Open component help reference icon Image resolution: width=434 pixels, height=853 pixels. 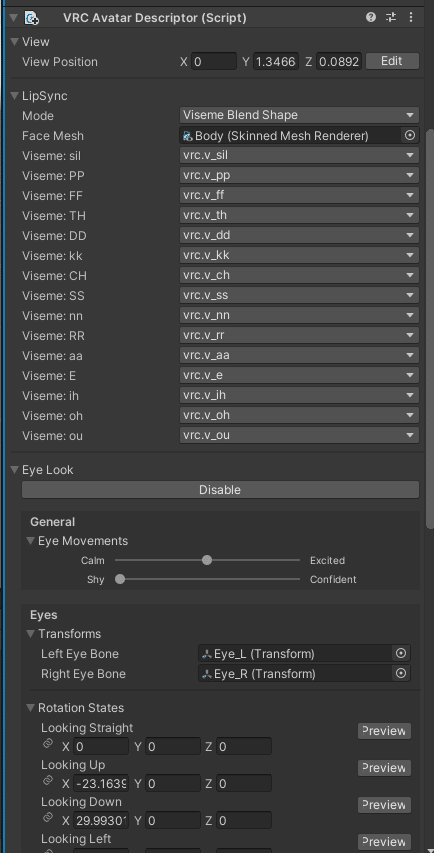(x=371, y=17)
